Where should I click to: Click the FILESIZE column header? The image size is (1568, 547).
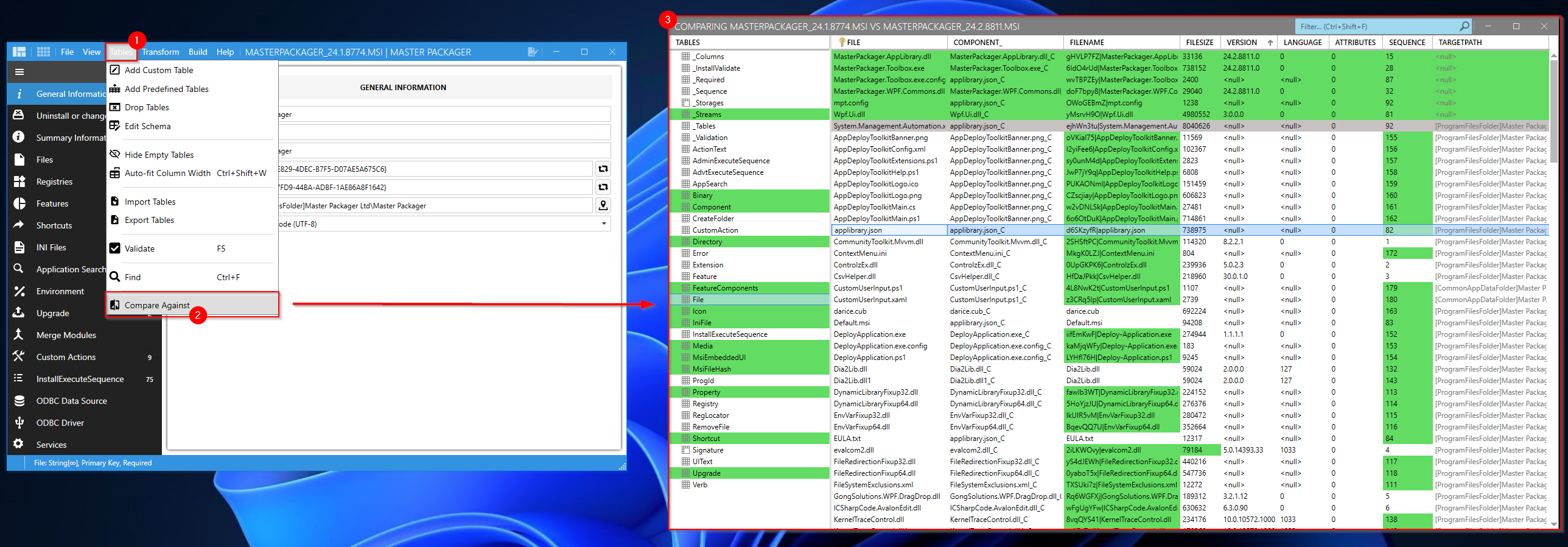click(x=1200, y=43)
